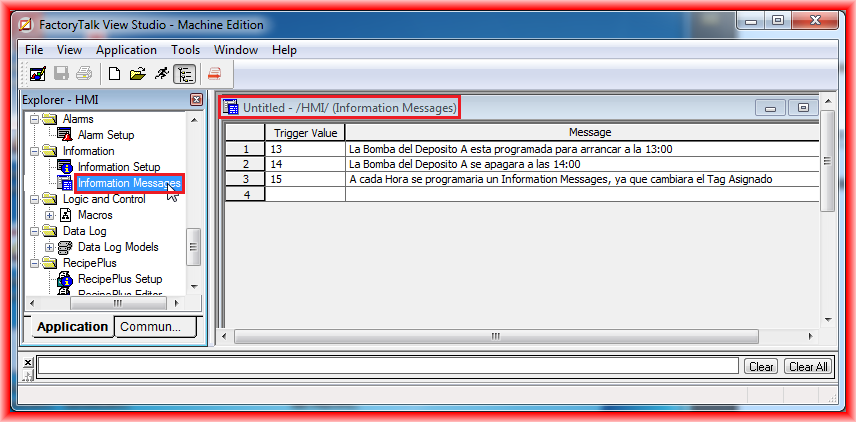Open the Tools menu
Image resolution: width=856 pixels, height=422 pixels.
pyautogui.click(x=185, y=50)
